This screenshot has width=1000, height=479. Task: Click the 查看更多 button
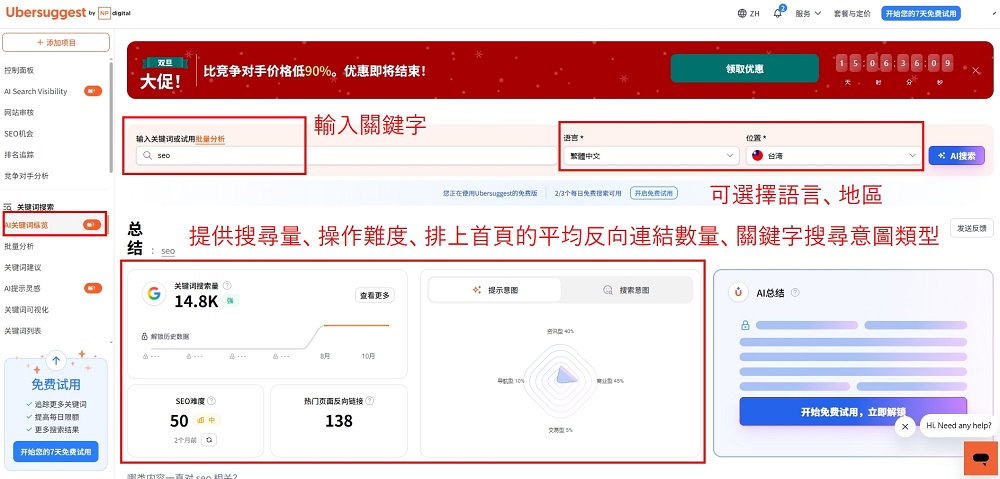[375, 295]
